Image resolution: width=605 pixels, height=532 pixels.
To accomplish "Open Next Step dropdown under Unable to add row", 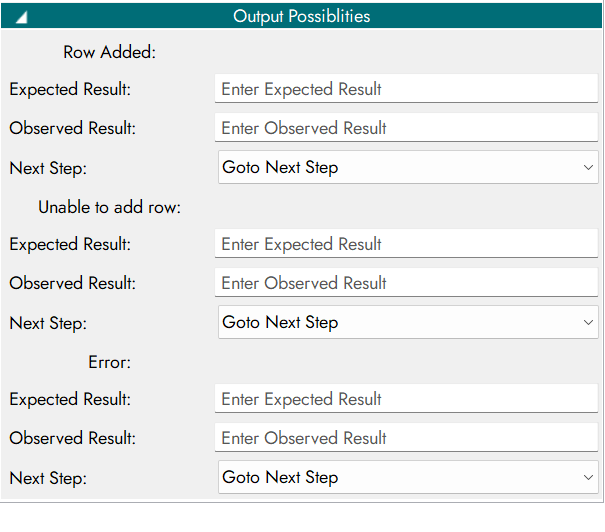I will 400,323.
